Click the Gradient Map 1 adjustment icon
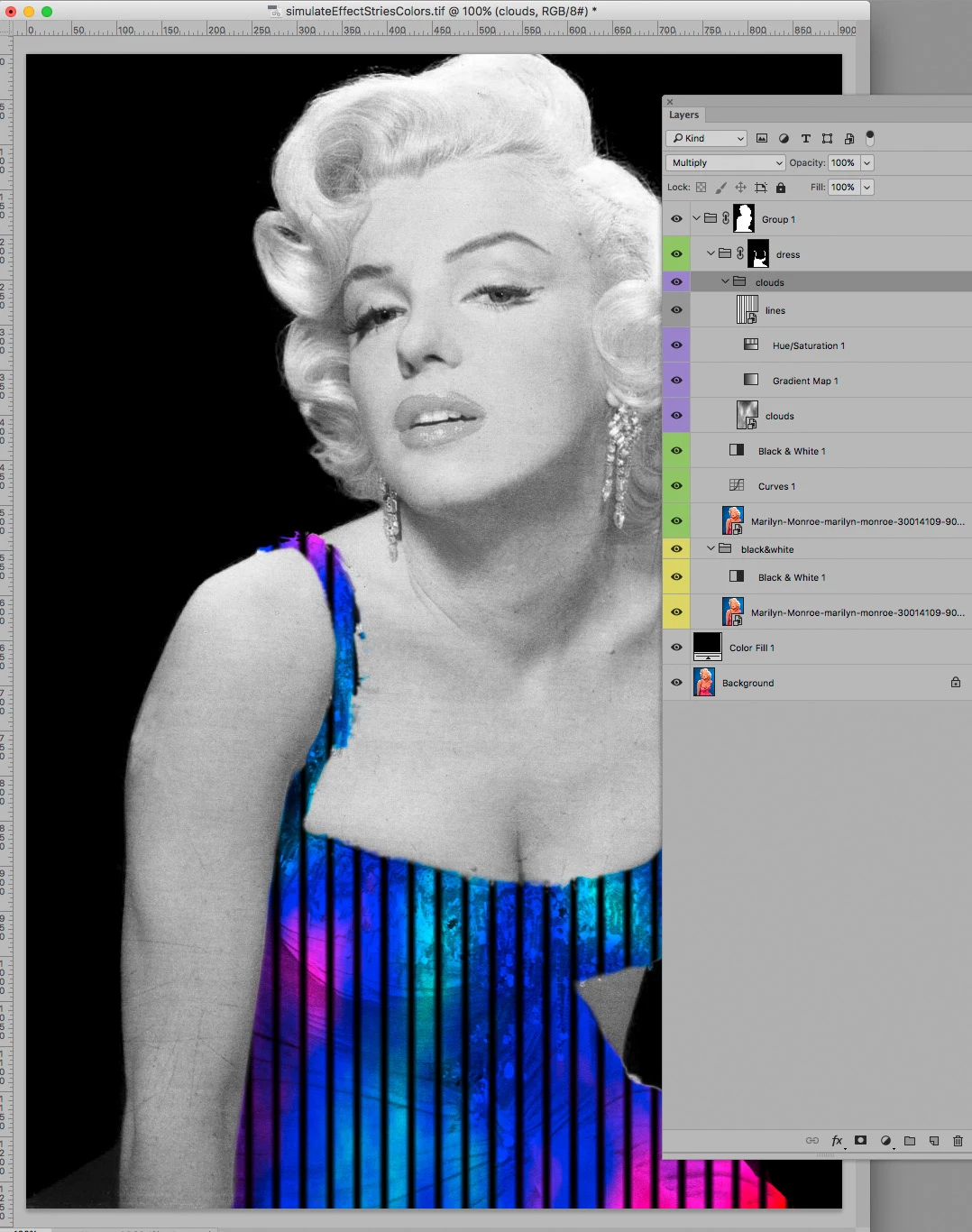The width and height of the screenshot is (972, 1232). tap(751, 380)
